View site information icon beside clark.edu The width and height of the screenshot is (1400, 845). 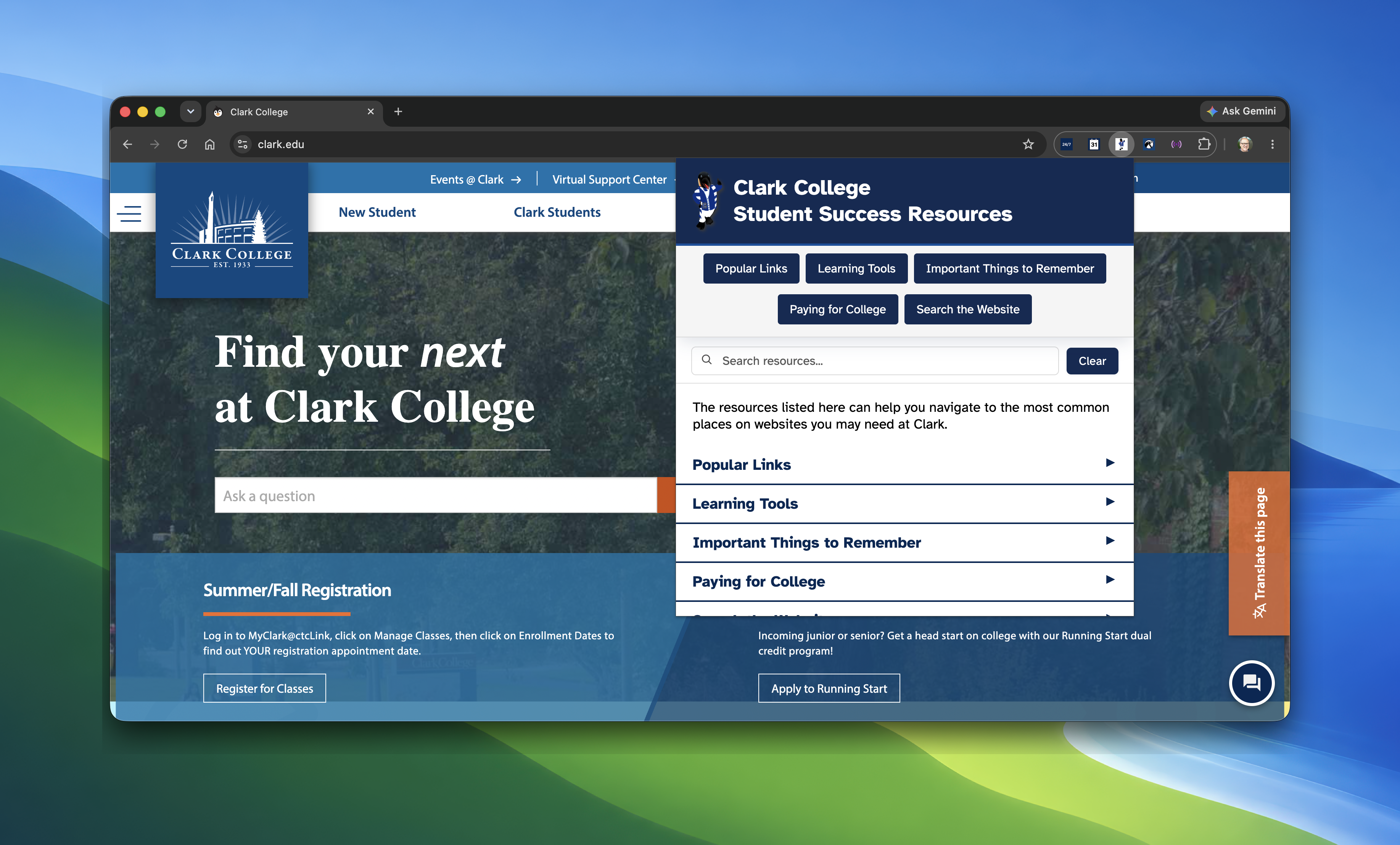pos(243,144)
